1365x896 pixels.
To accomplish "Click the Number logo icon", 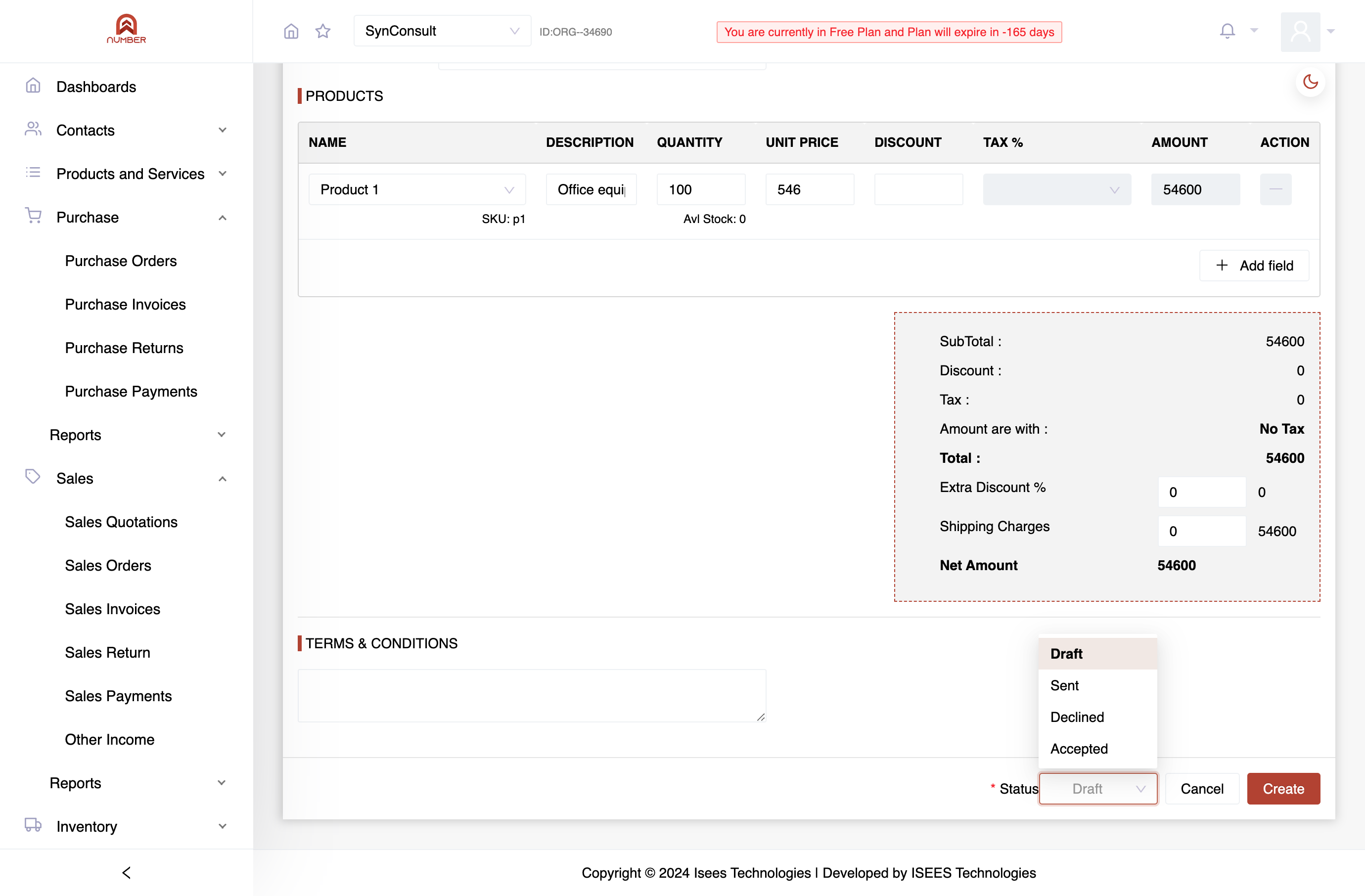I will coord(126,29).
